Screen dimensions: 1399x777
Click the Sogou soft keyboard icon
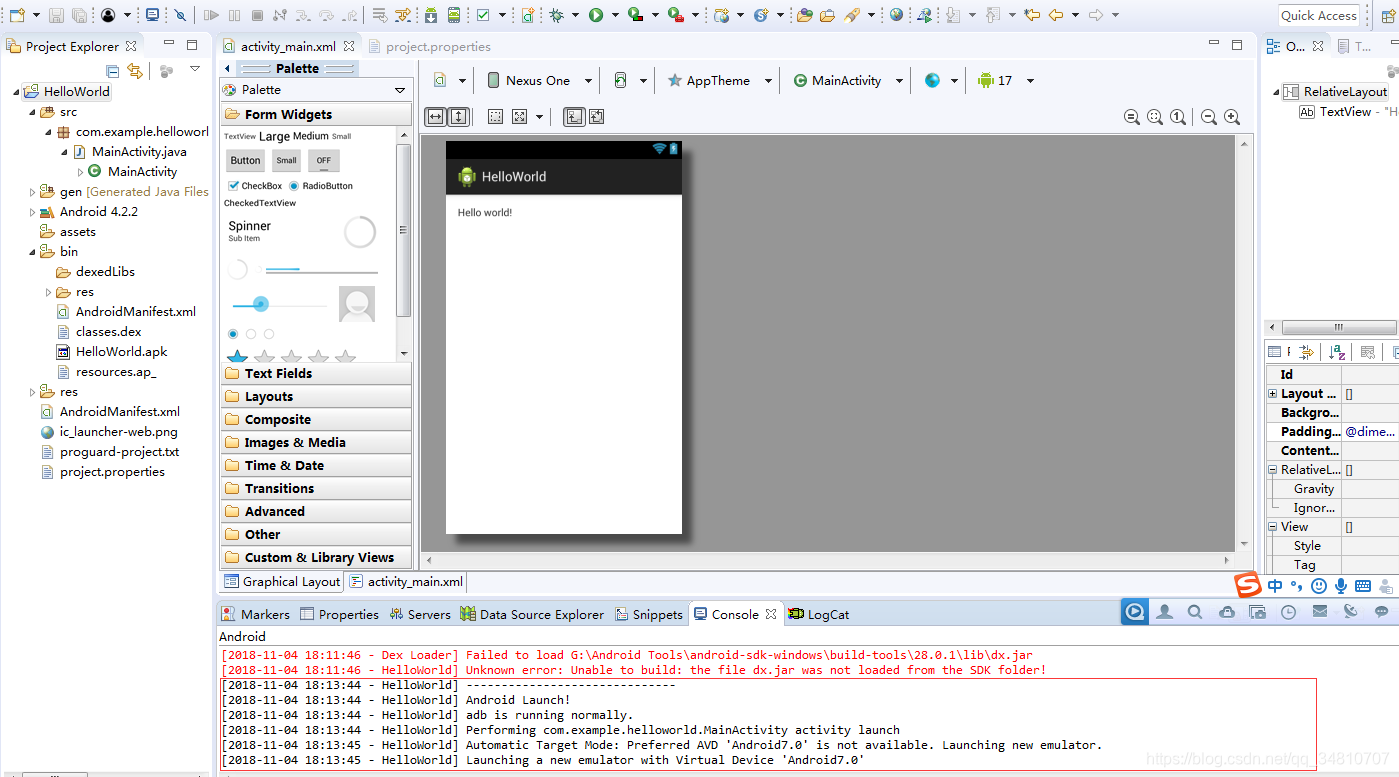click(1363, 586)
